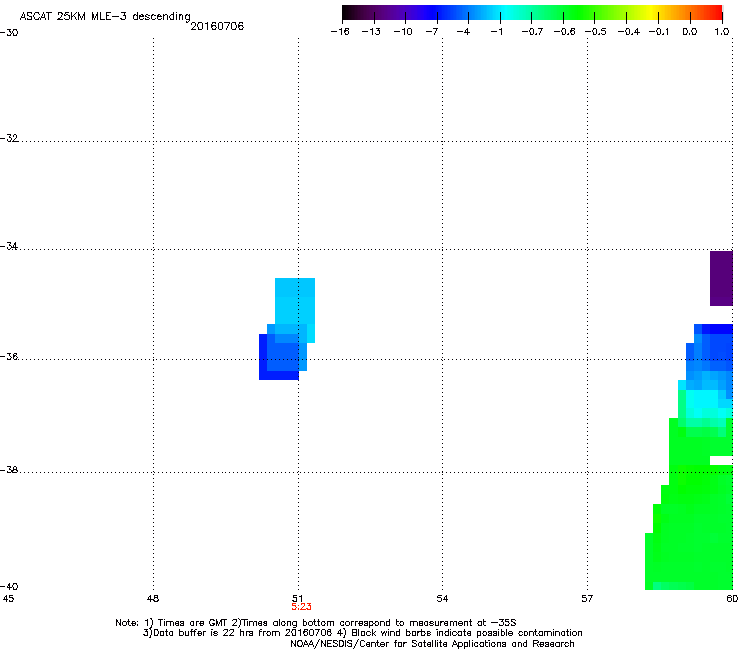The image size is (740, 650).
Task: Click the latitude label -32
Action: point(8,138)
